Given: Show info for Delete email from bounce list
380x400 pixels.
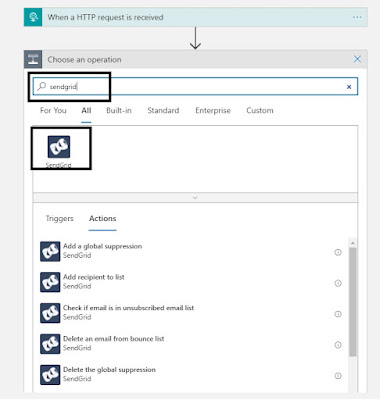Looking at the screenshot, I should click(338, 345).
